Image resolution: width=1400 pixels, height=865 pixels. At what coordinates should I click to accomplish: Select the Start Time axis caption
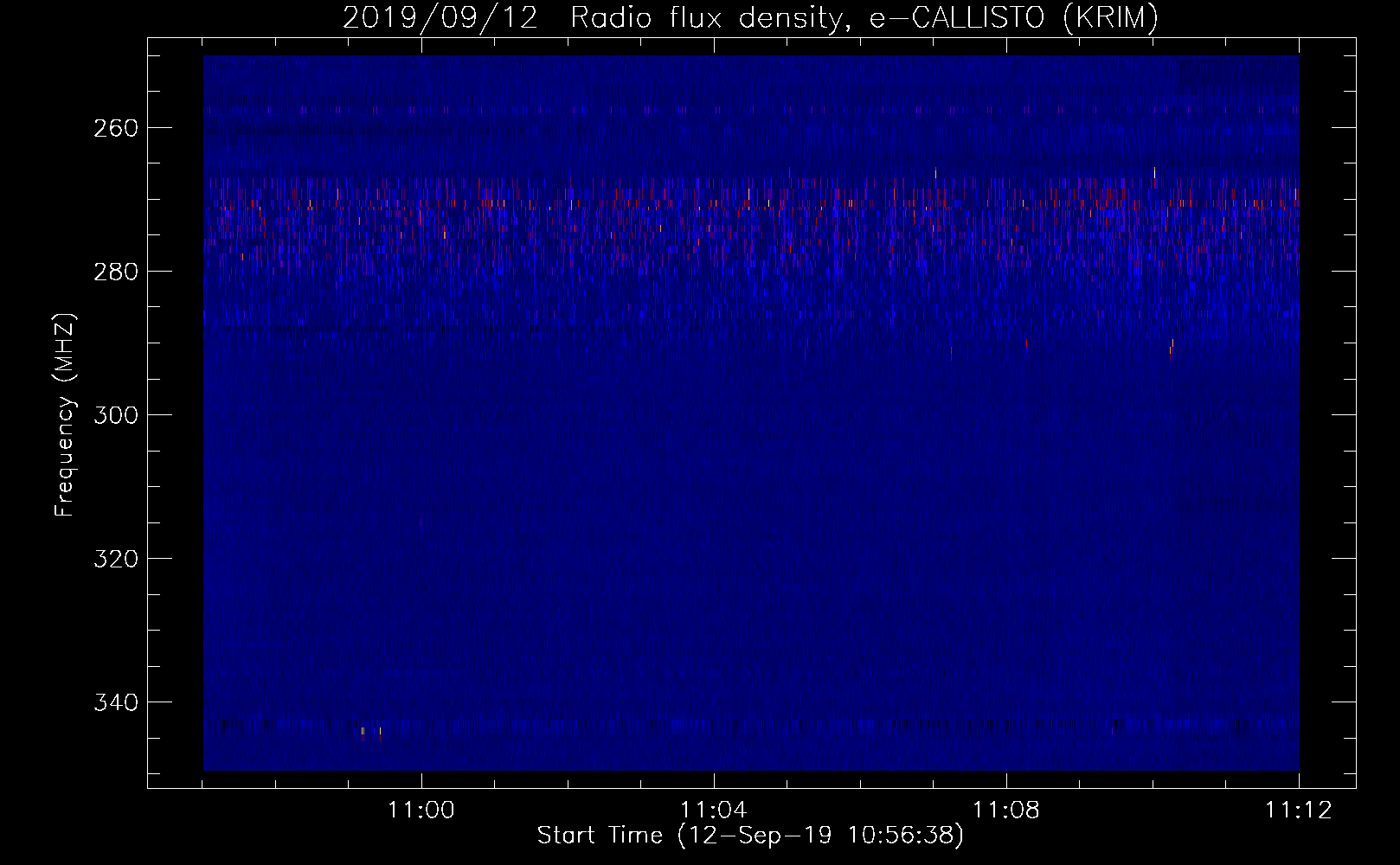[x=750, y=836]
